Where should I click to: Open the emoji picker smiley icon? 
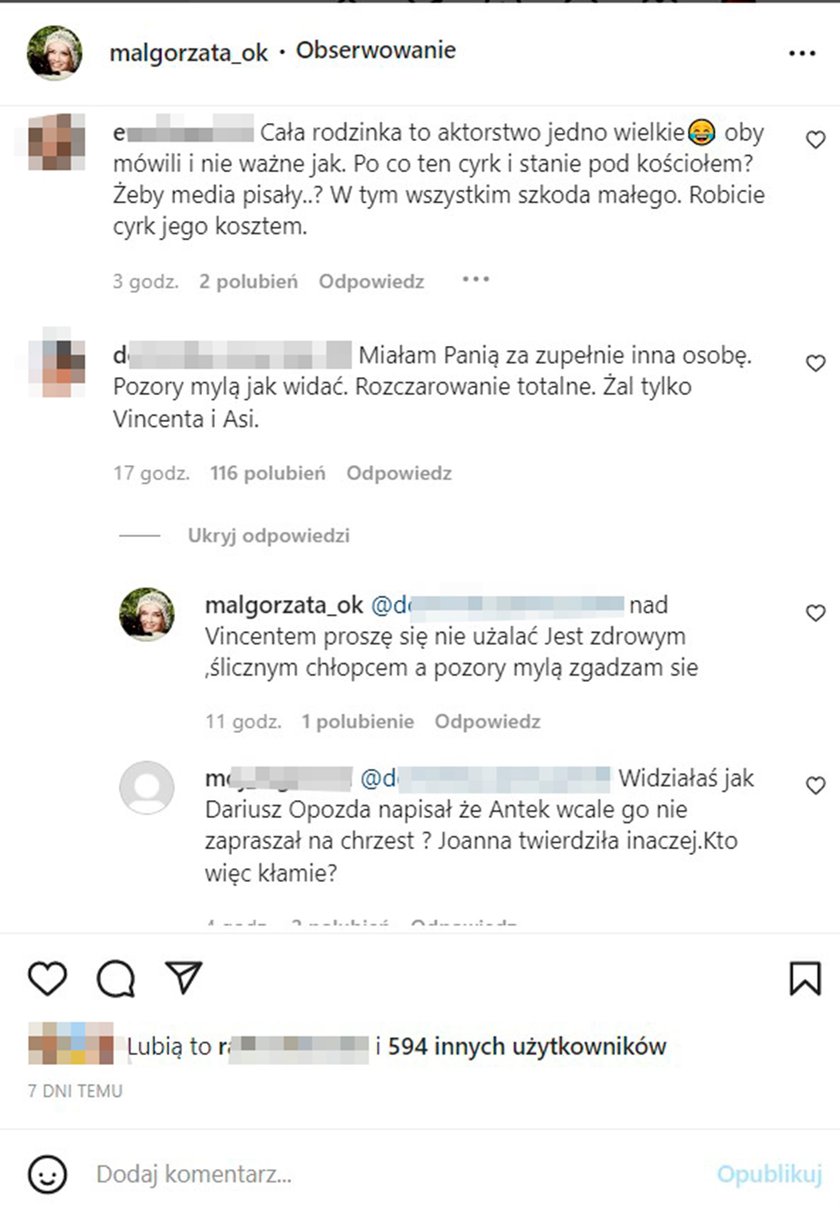click(x=47, y=1174)
